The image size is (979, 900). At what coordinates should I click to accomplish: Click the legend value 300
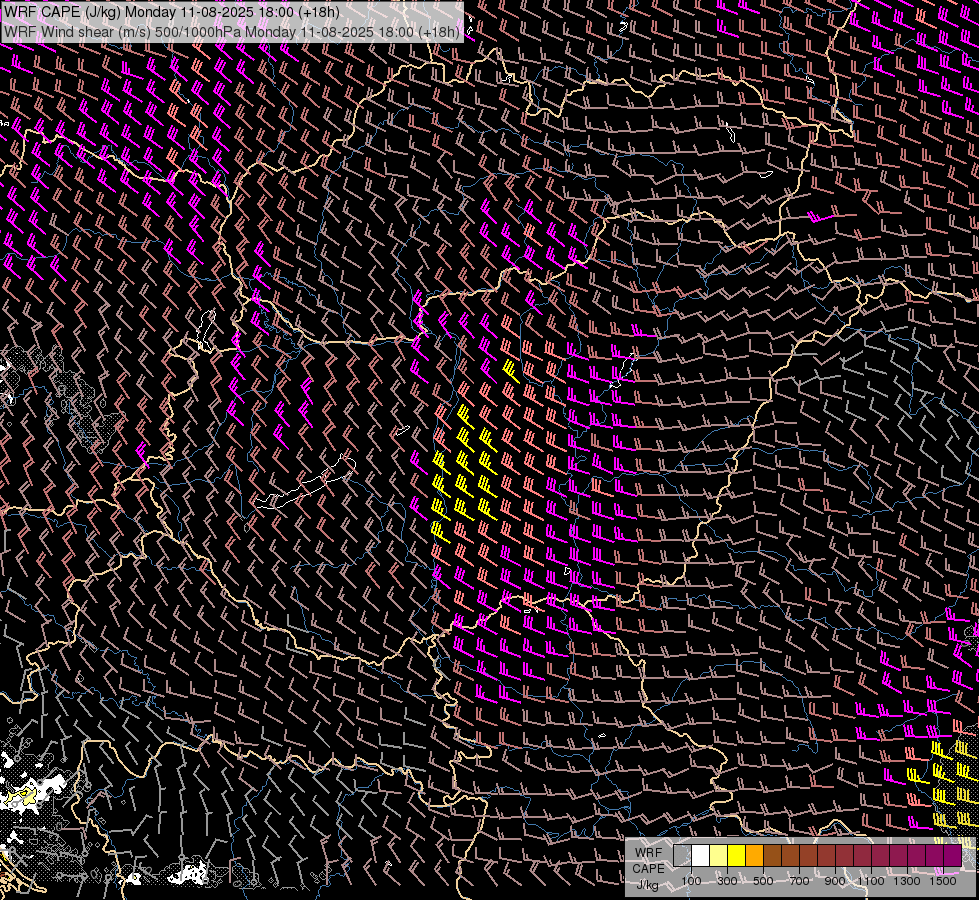coord(727,881)
